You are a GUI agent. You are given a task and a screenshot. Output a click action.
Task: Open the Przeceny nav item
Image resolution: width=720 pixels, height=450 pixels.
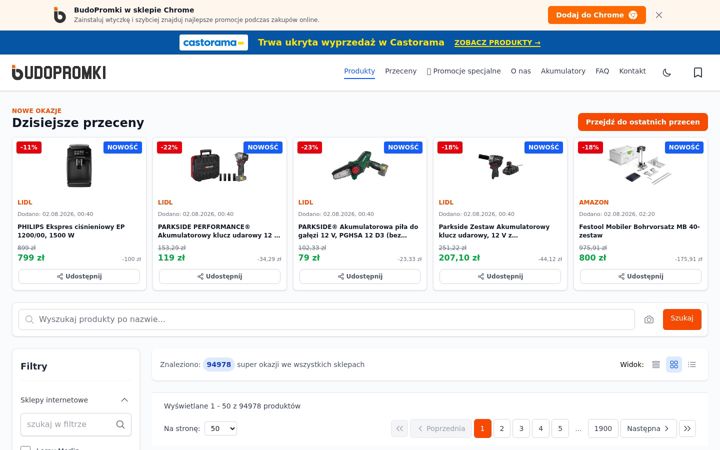pos(400,71)
